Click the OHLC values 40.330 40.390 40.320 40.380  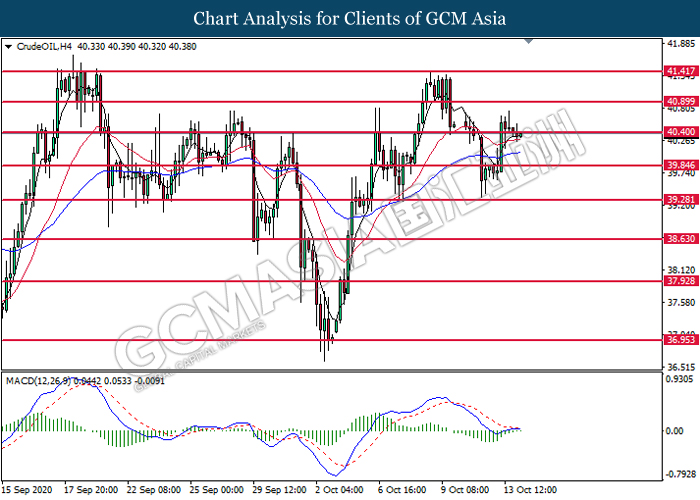(x=137, y=46)
